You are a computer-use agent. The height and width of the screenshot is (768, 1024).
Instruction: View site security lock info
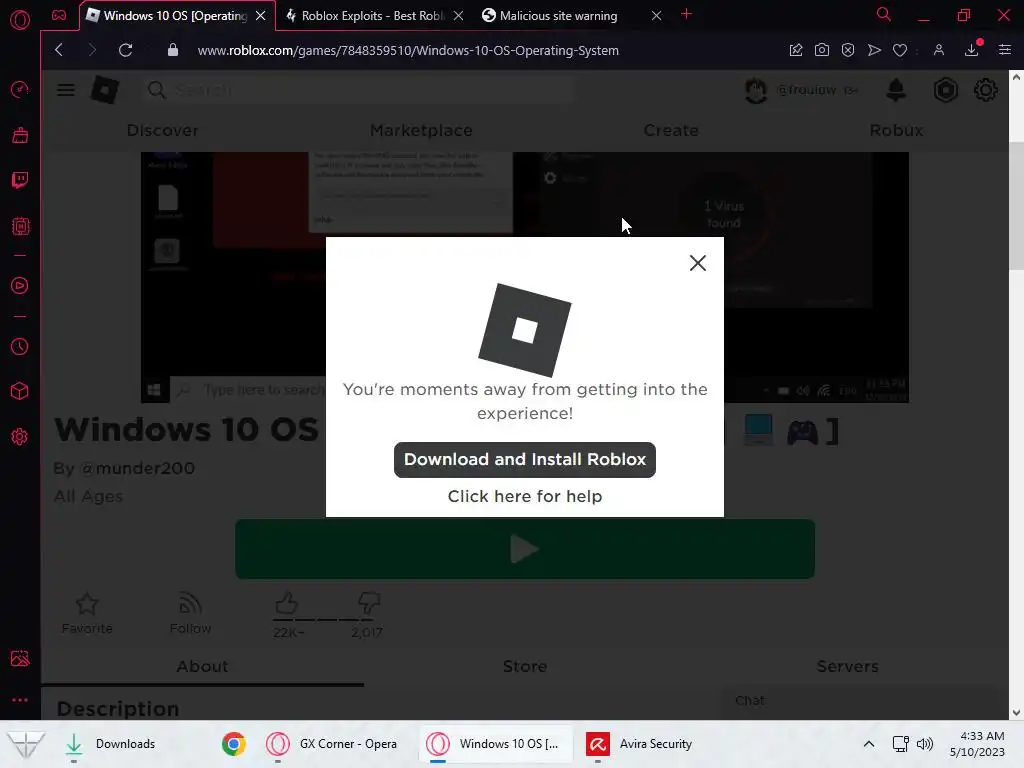[172, 50]
